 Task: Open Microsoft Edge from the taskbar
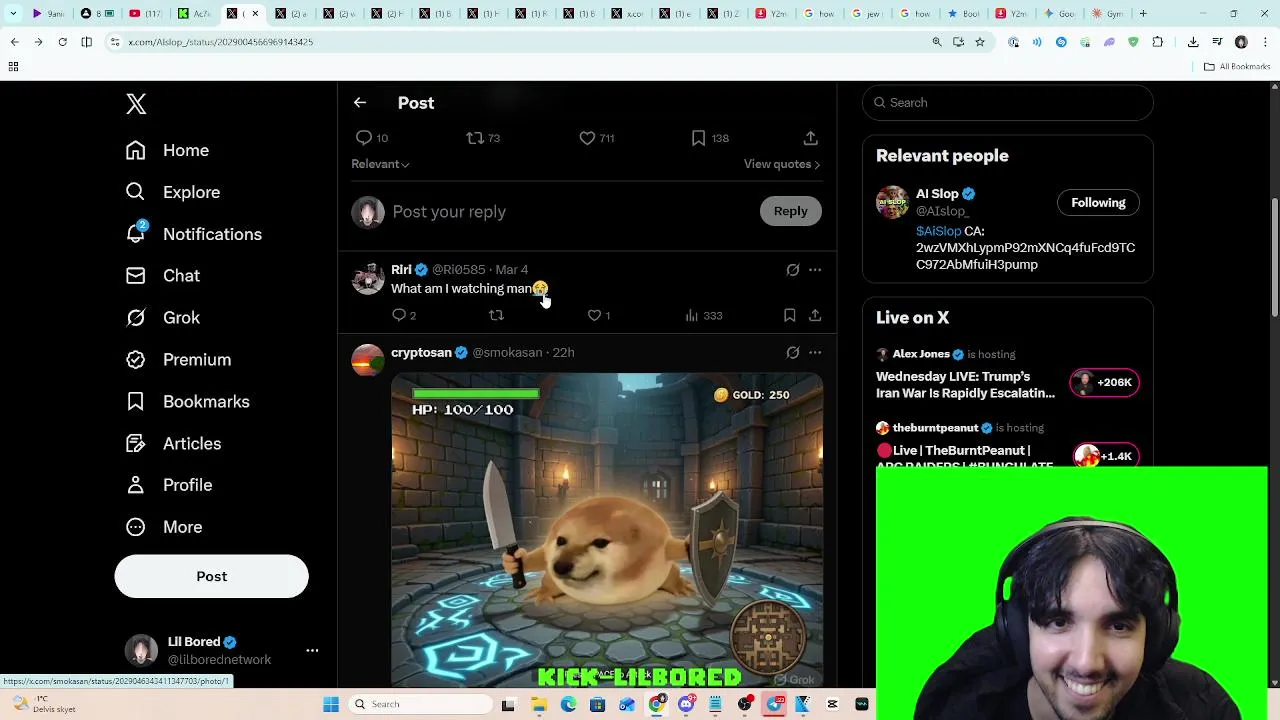[x=568, y=704]
